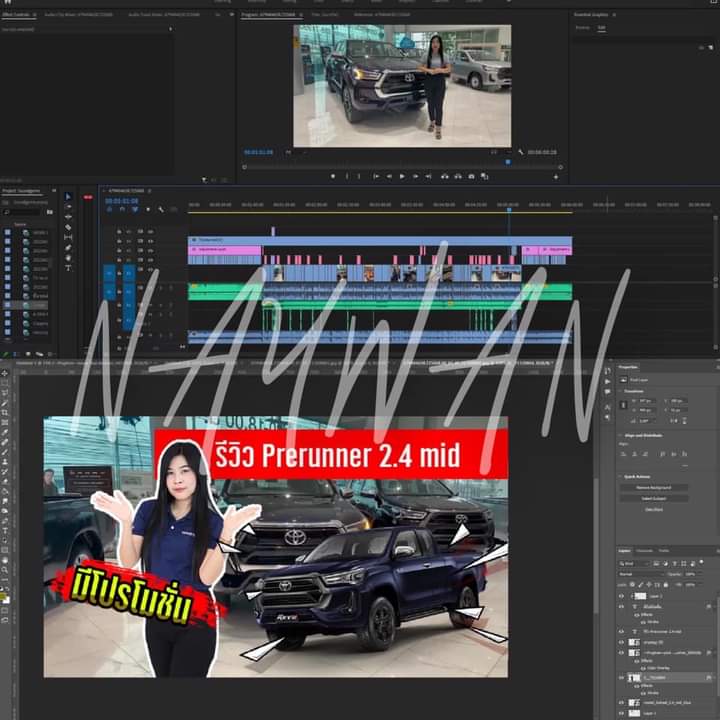Switch to the Channels tab
Viewport: 720px width, 720px height.
click(x=645, y=551)
